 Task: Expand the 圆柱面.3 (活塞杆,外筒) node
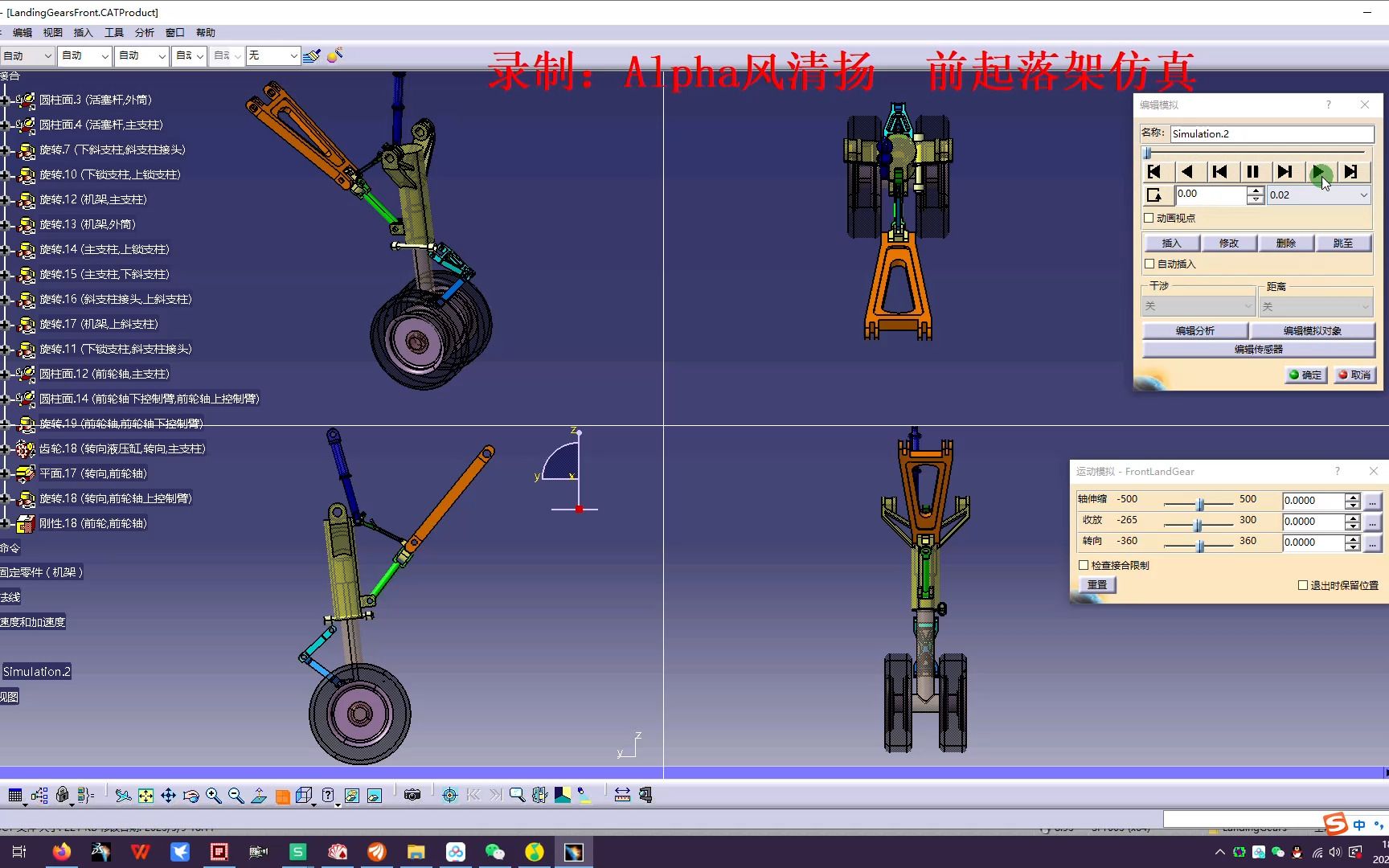pyautogui.click(x=5, y=100)
